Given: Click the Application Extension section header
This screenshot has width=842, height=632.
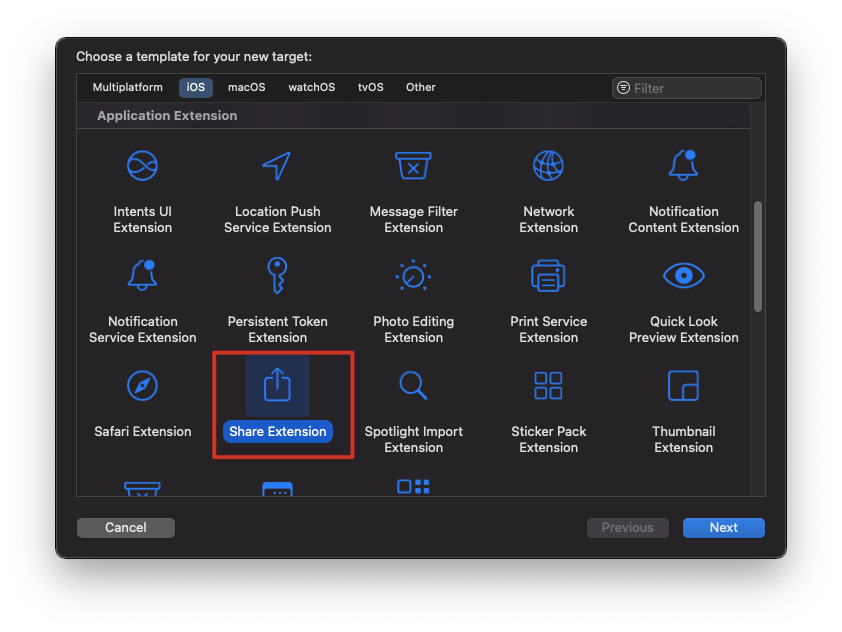Looking at the screenshot, I should (x=167, y=115).
